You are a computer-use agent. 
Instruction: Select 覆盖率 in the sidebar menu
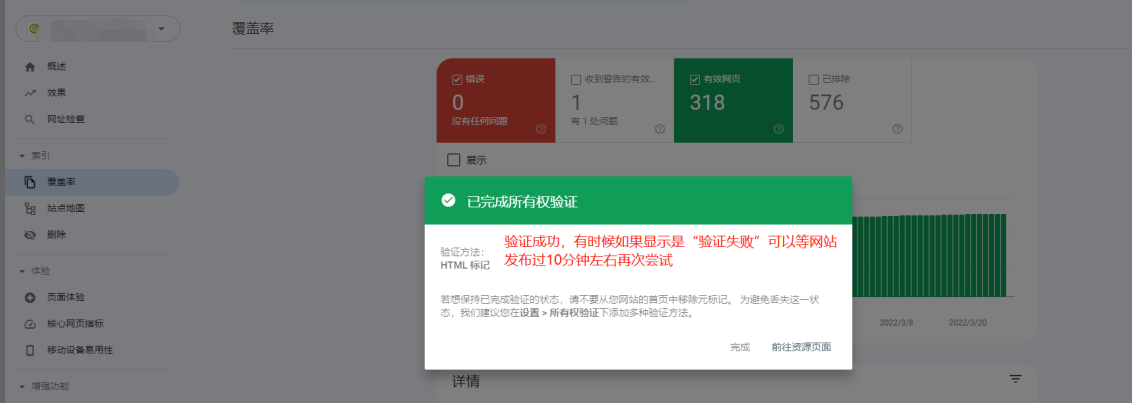click(62, 182)
